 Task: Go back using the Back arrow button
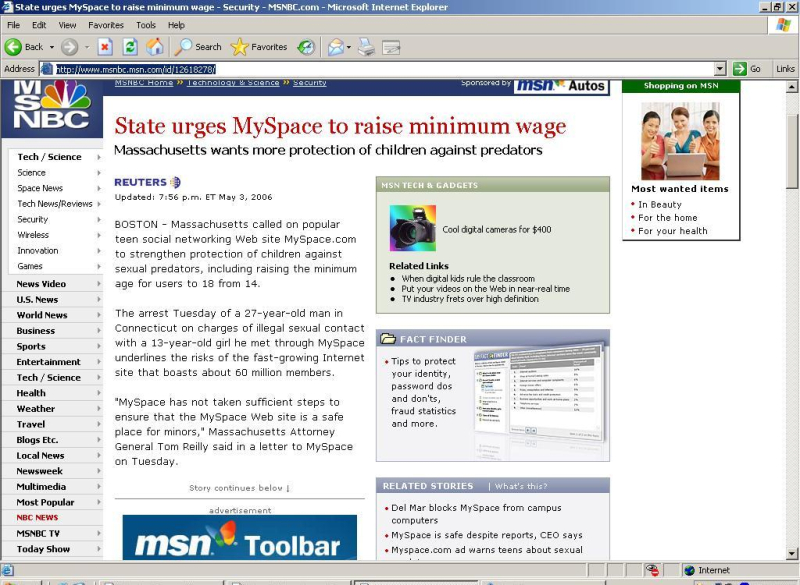(24, 47)
